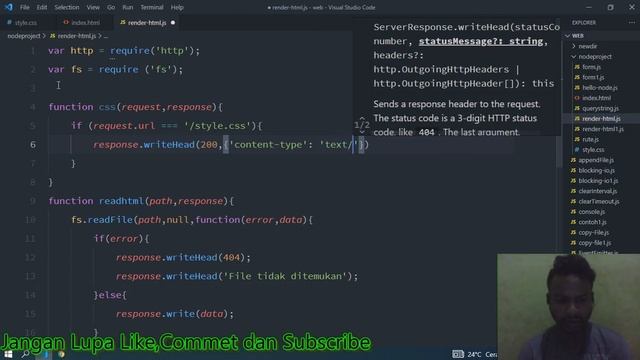640x360 pixels.
Task: Open render-html1.js in Explorer
Action: (603, 129)
